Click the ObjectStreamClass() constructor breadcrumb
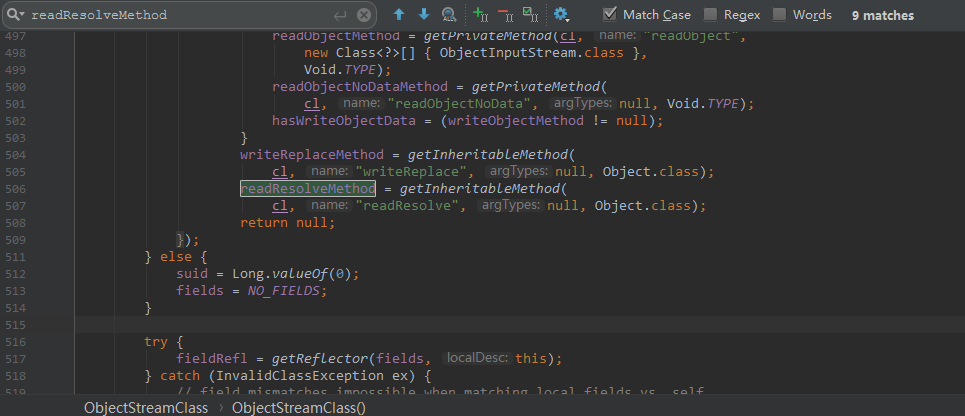 298,407
